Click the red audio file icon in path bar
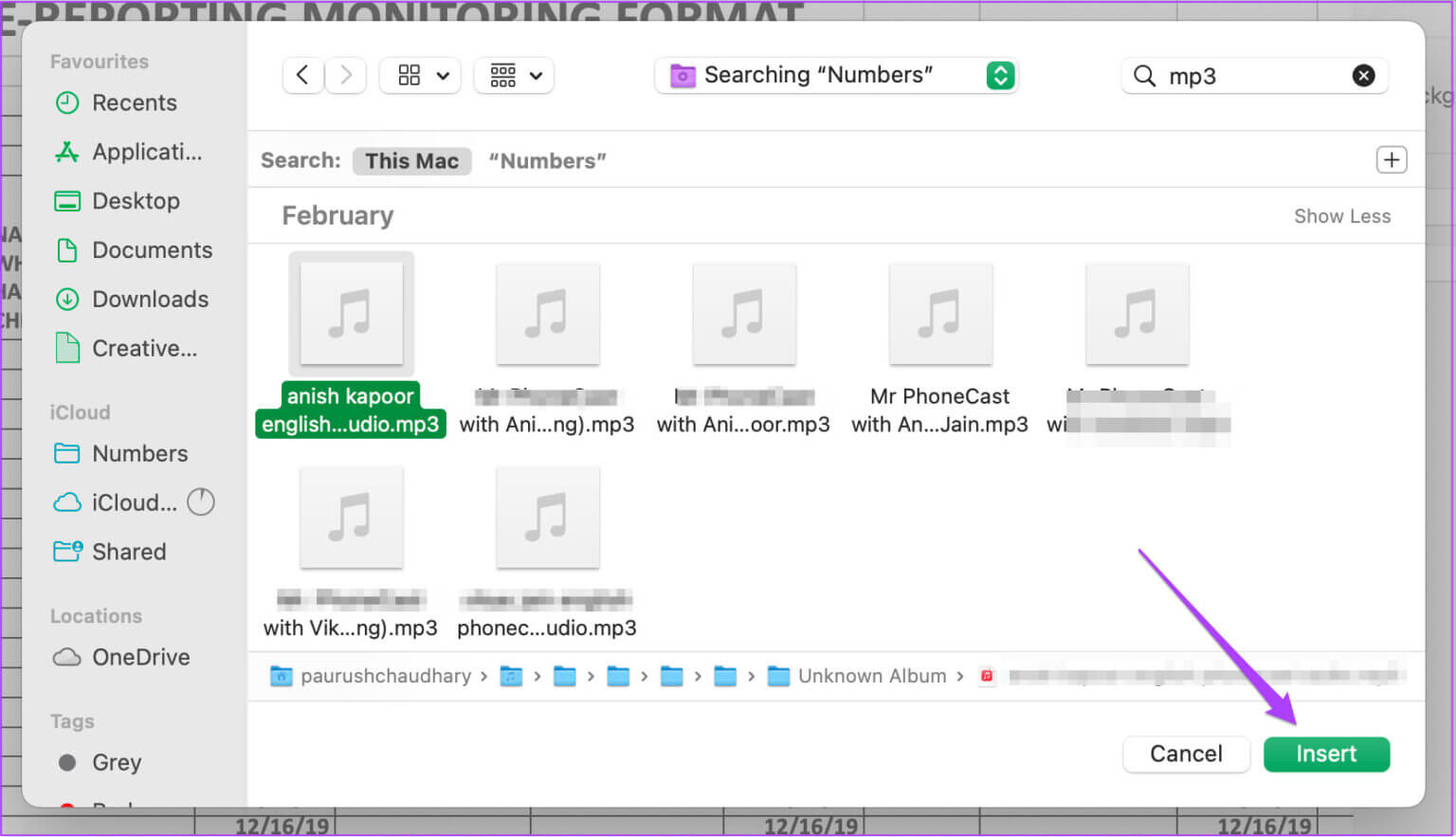1456x837 pixels. (987, 676)
